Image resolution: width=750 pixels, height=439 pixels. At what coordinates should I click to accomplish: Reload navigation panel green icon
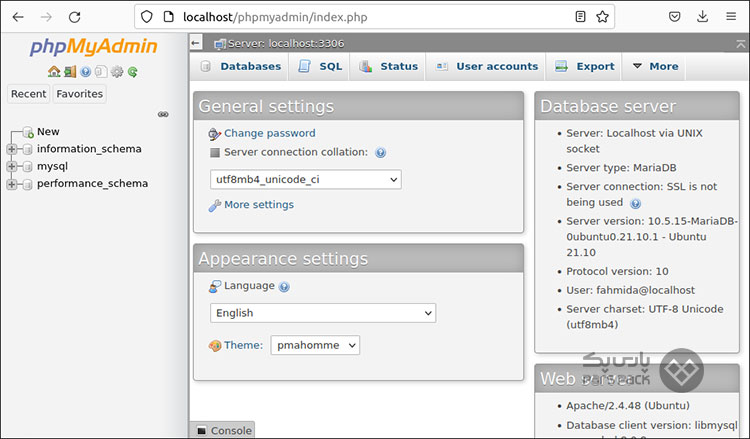pyautogui.click(x=132, y=72)
